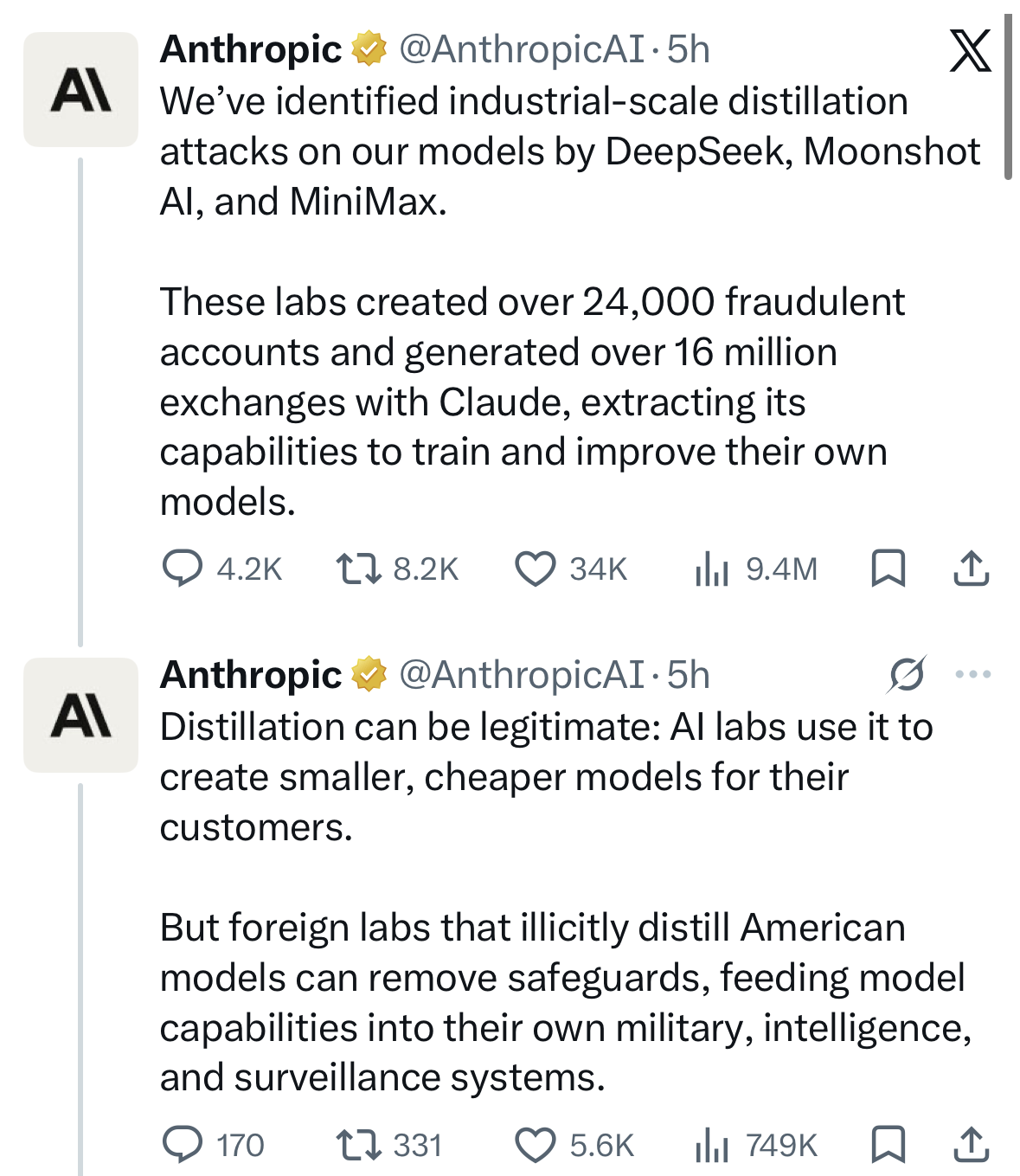Open the three-dot more menu

click(x=972, y=674)
